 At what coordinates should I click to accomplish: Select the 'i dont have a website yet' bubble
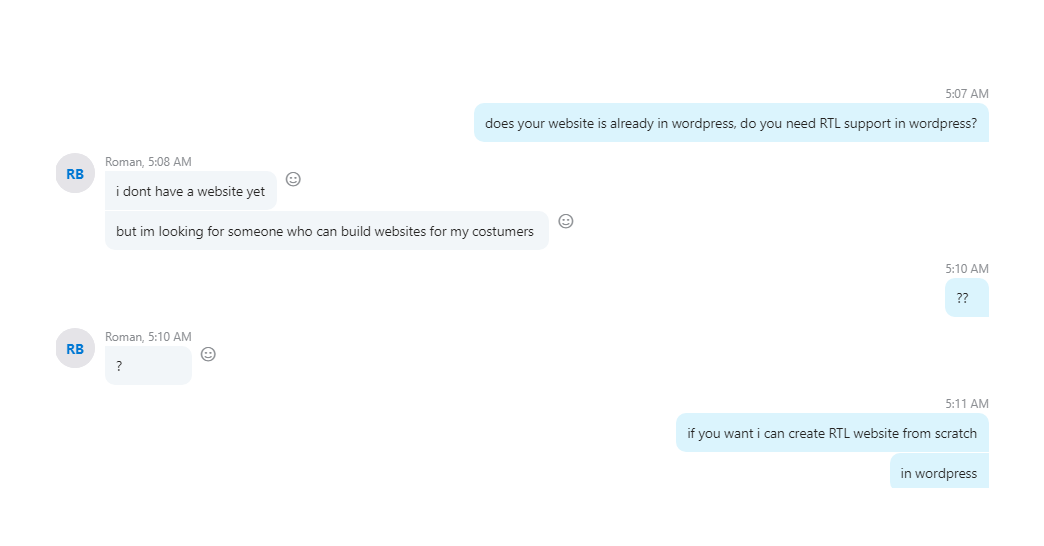[190, 191]
